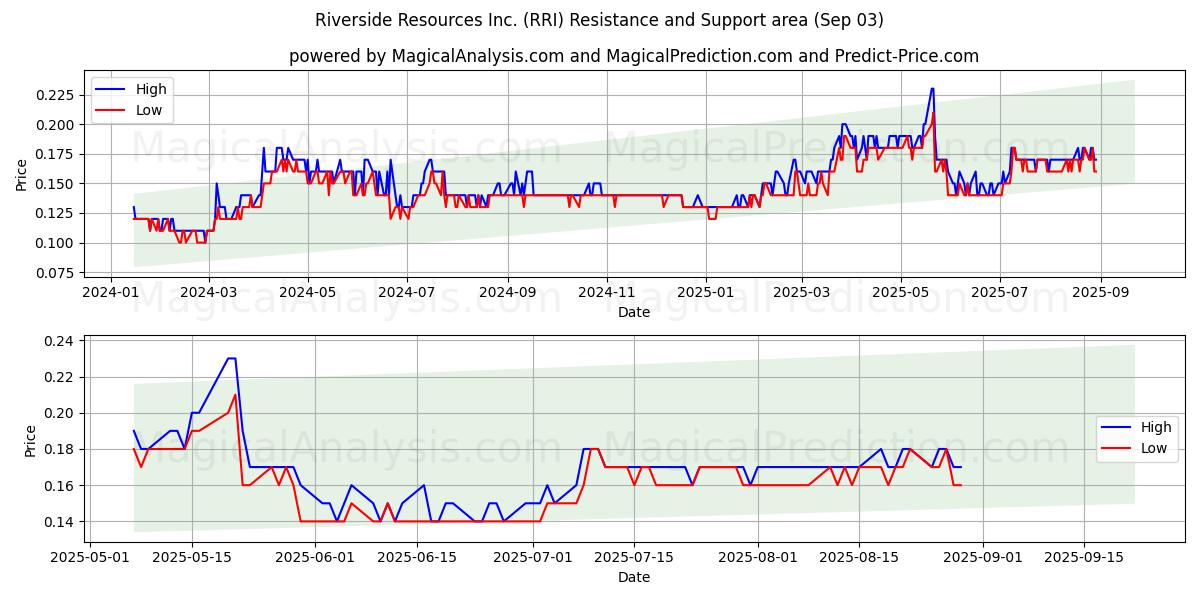Click the 'Price' label of the bottom chart

click(29, 440)
